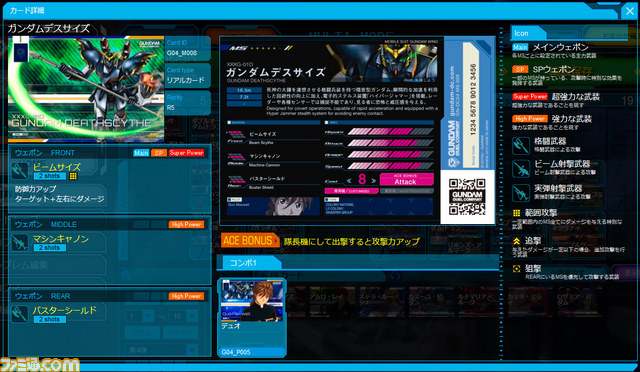Click the Super Power tag on FRONT weapon

186,153
